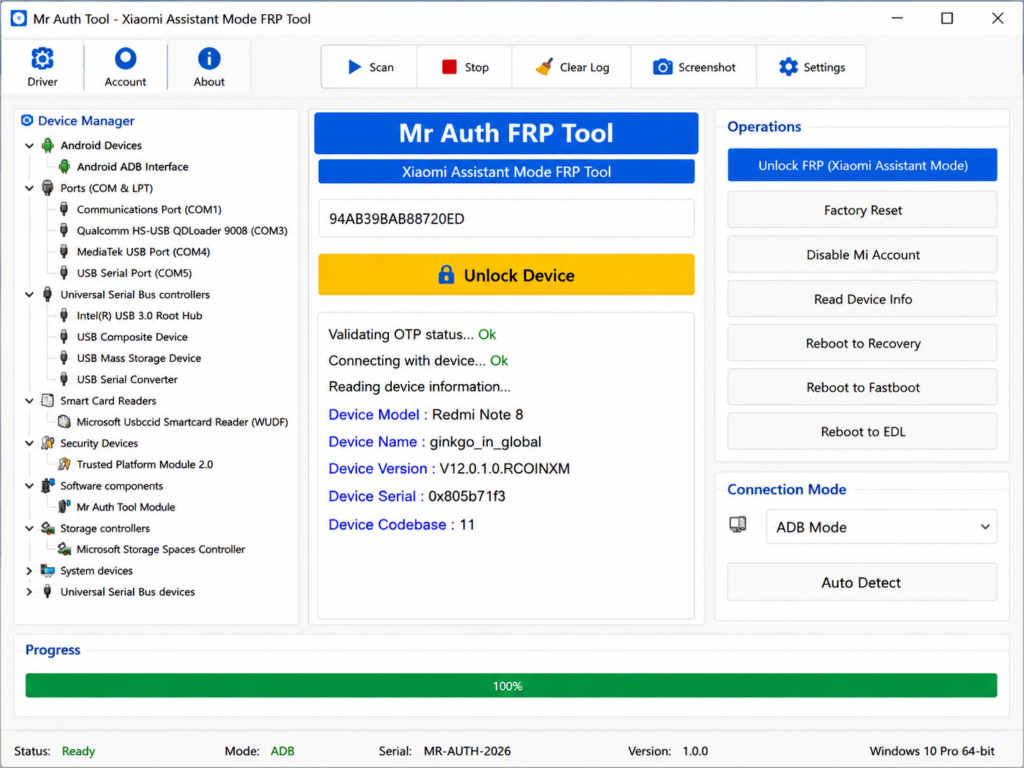The image size is (1024, 768).
Task: Click Unlock FRP (Xiaomi Assistant Mode) button
Action: tap(862, 165)
